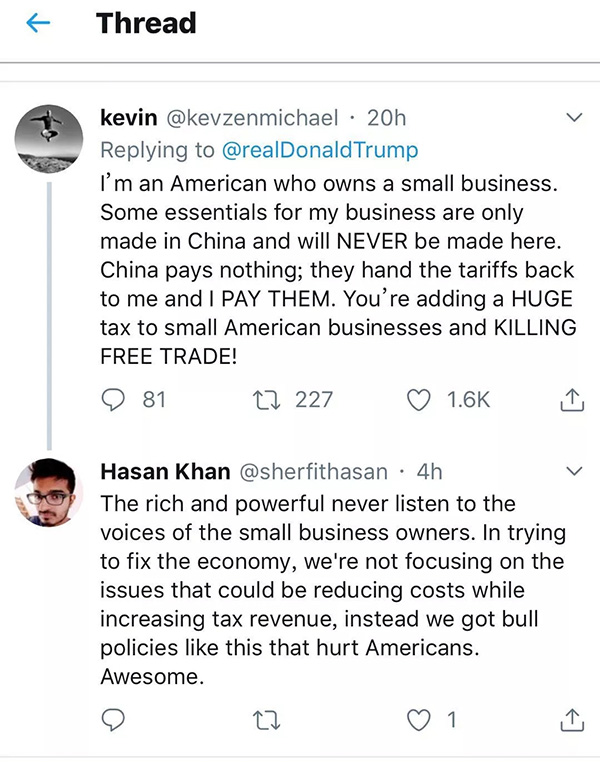Open the @realDonaldTrump profile link
Screen dimensions: 600x762
[322, 150]
